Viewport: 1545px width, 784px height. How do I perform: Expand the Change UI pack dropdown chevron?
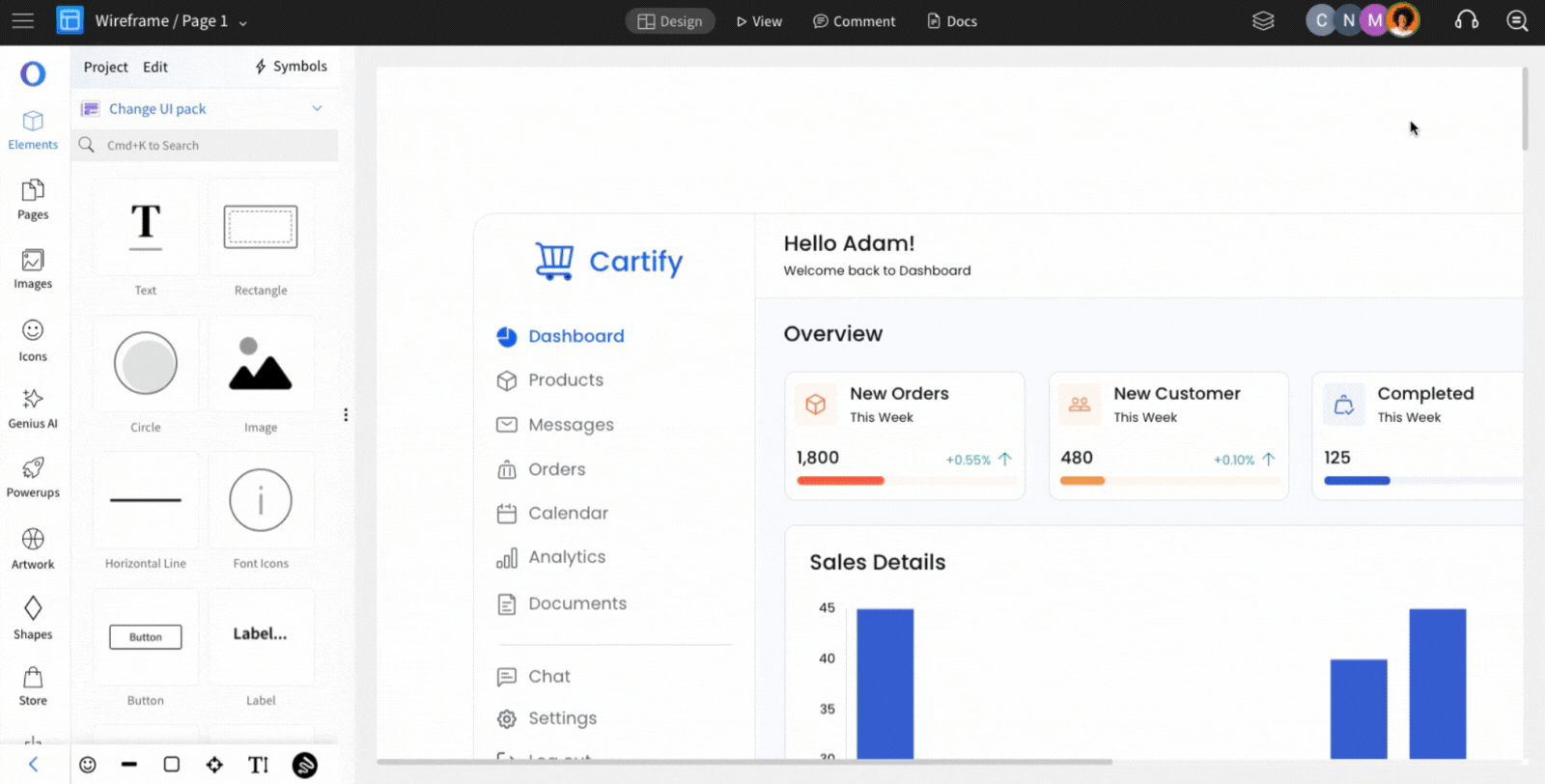pyautogui.click(x=317, y=108)
